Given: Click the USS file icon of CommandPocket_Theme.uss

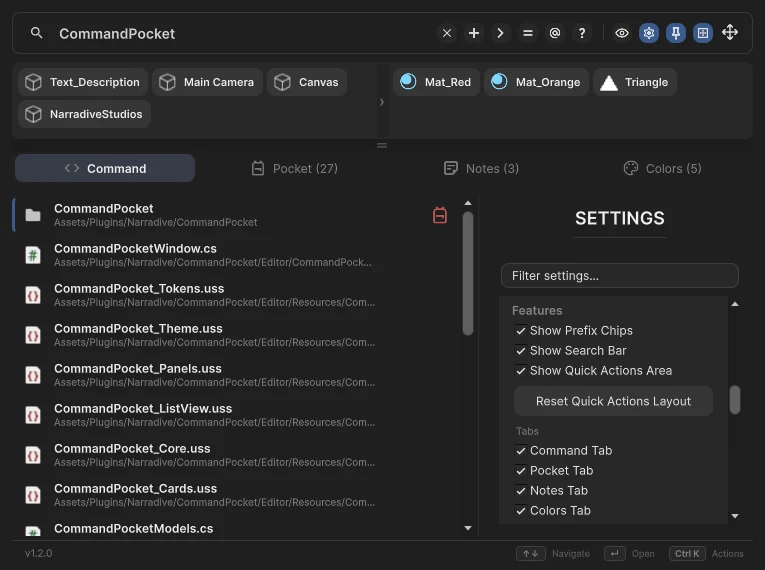Looking at the screenshot, I should (33, 335).
